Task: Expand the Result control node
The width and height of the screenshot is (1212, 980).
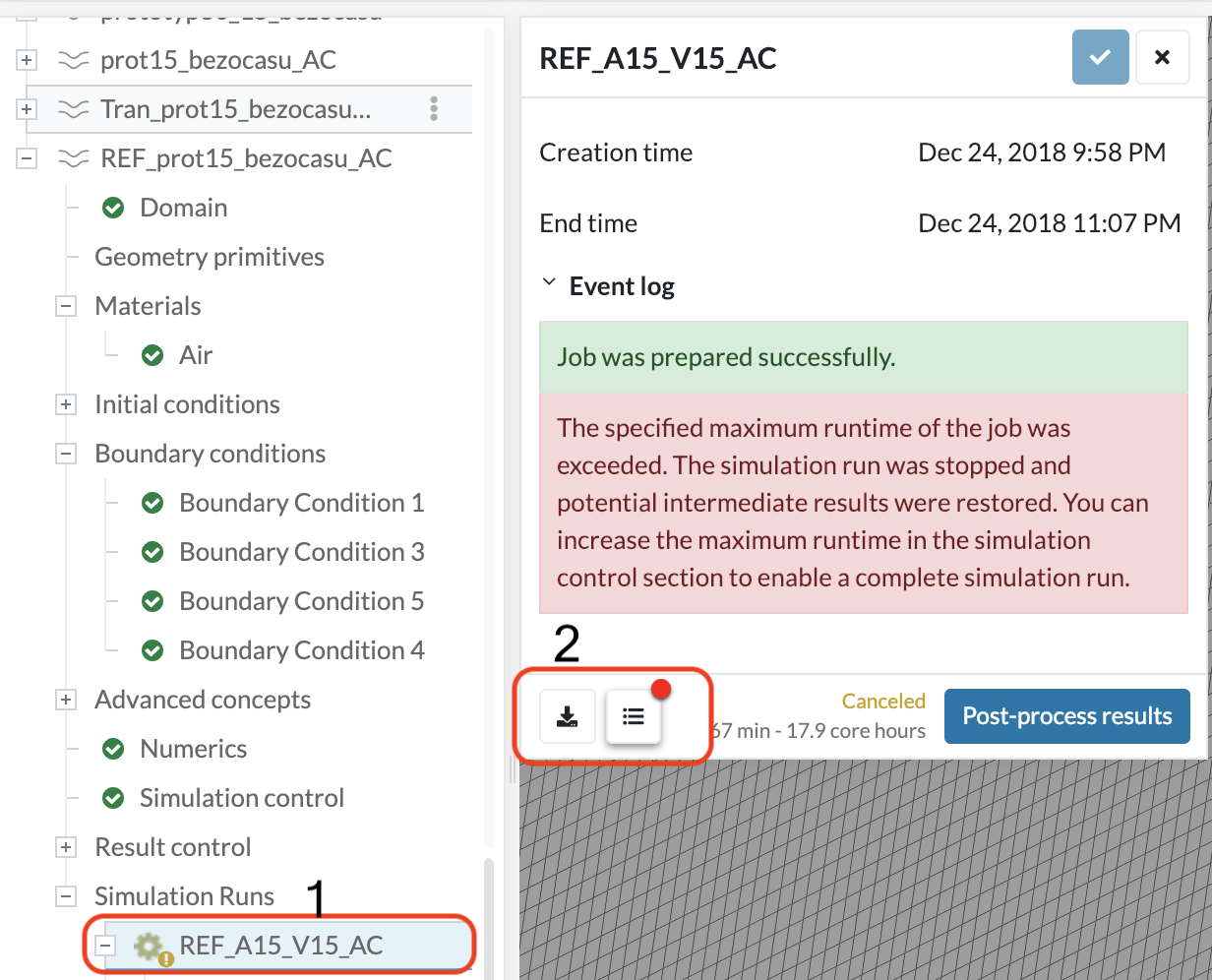Action: coord(66,847)
